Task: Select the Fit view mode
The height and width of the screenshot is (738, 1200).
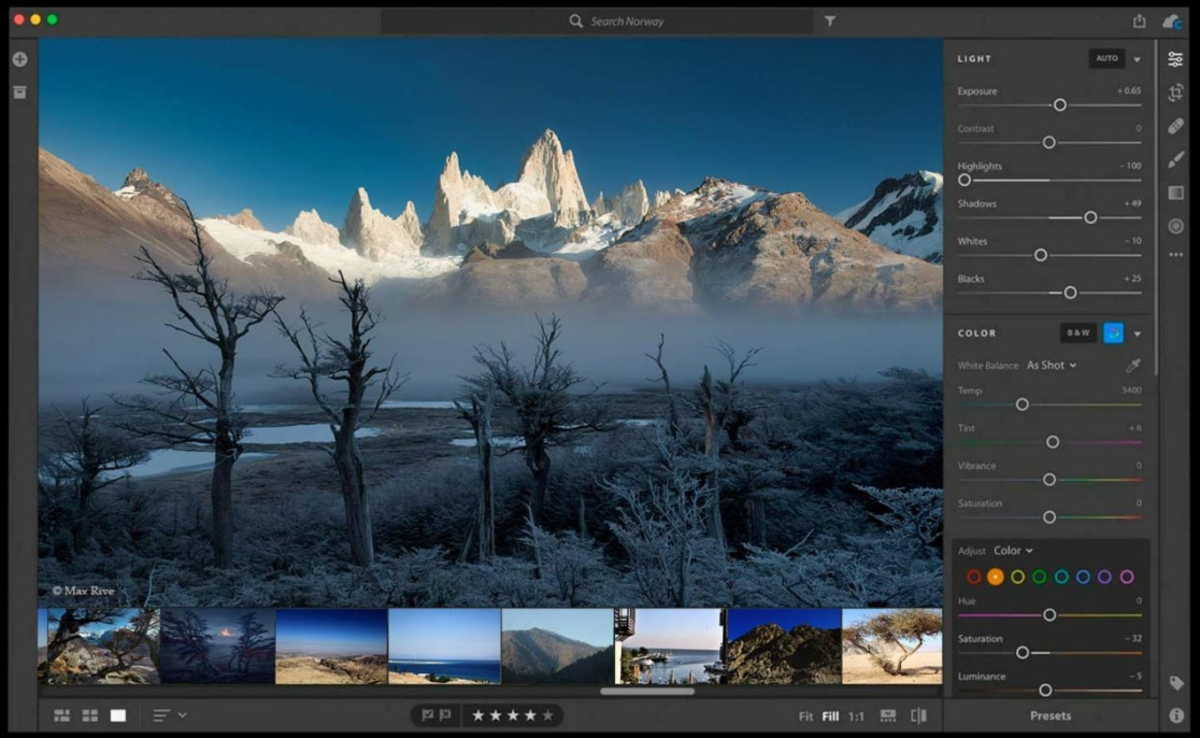Action: point(806,715)
